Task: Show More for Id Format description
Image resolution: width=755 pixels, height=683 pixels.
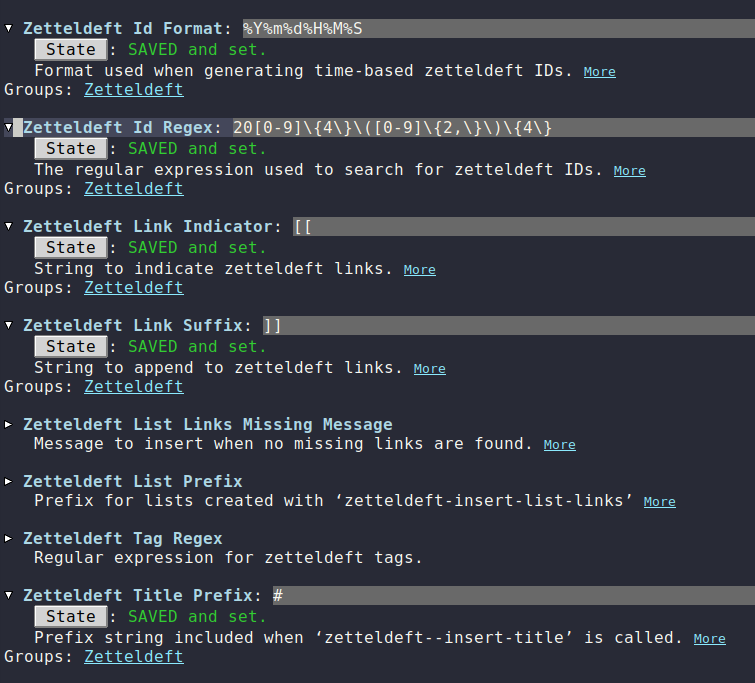Action: pyautogui.click(x=599, y=71)
